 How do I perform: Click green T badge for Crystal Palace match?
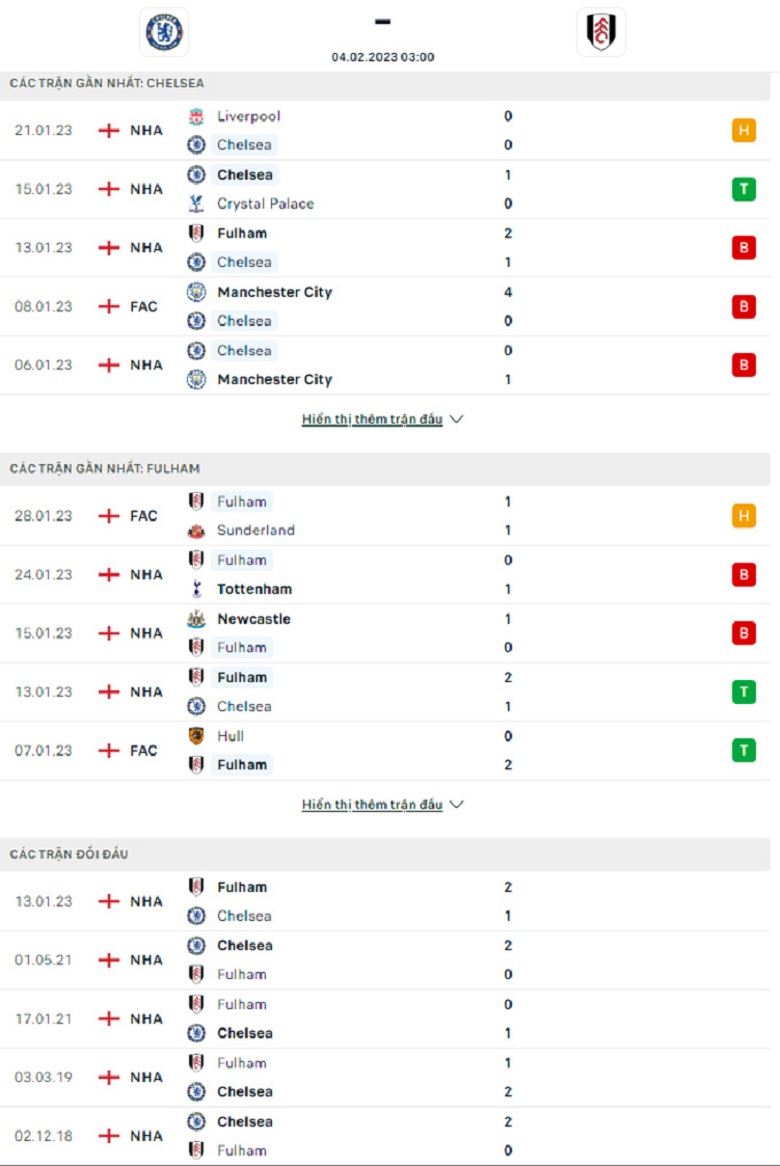[743, 189]
